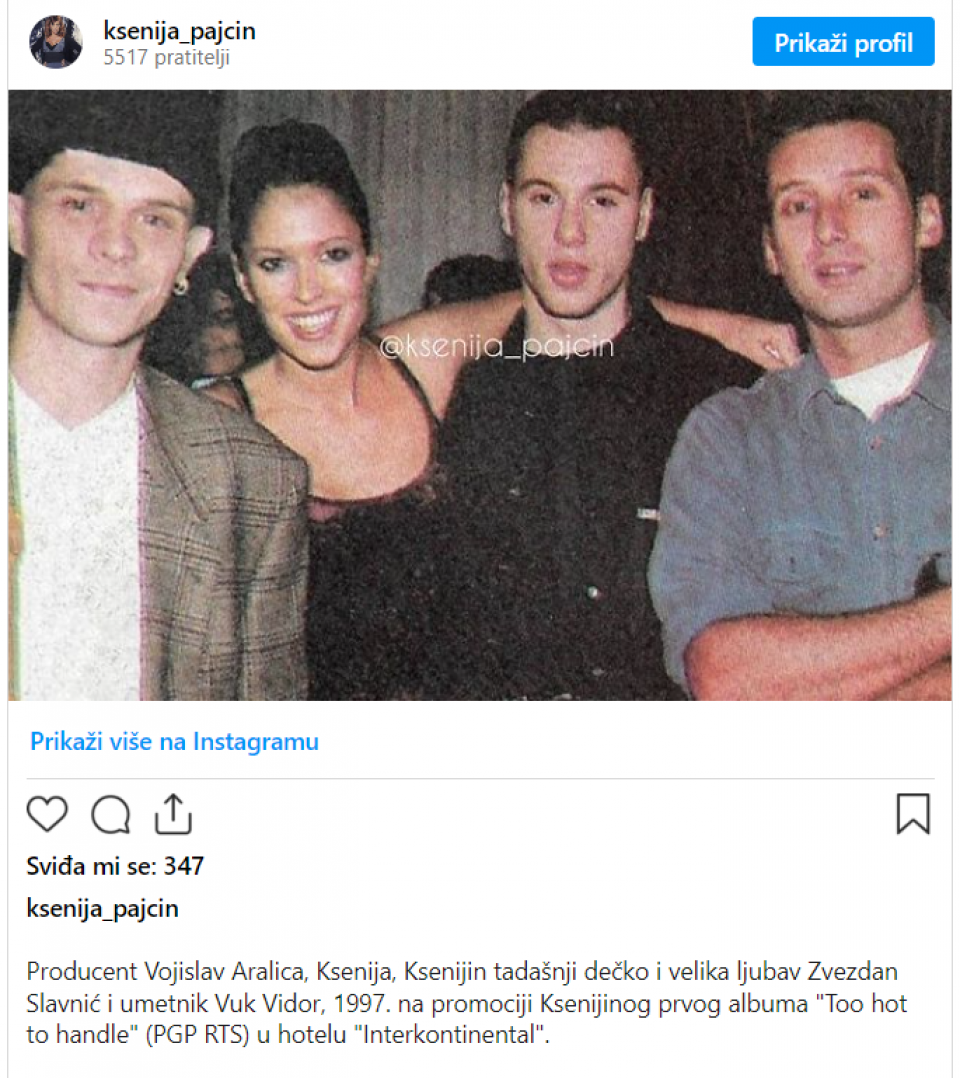
Task: Save the post with the bookmark icon
Action: pyautogui.click(x=913, y=813)
